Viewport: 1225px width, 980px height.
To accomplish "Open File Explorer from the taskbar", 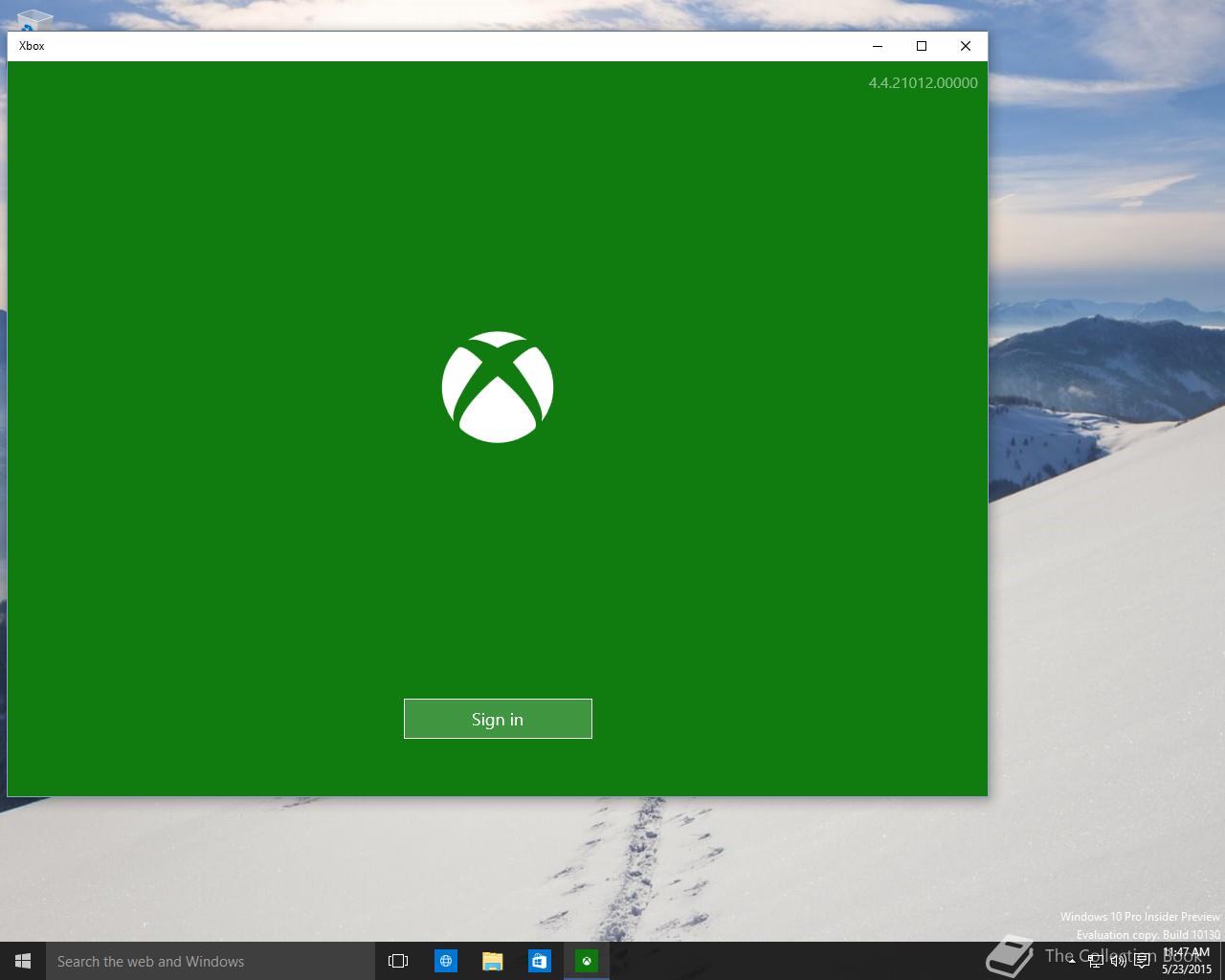I will click(492, 961).
